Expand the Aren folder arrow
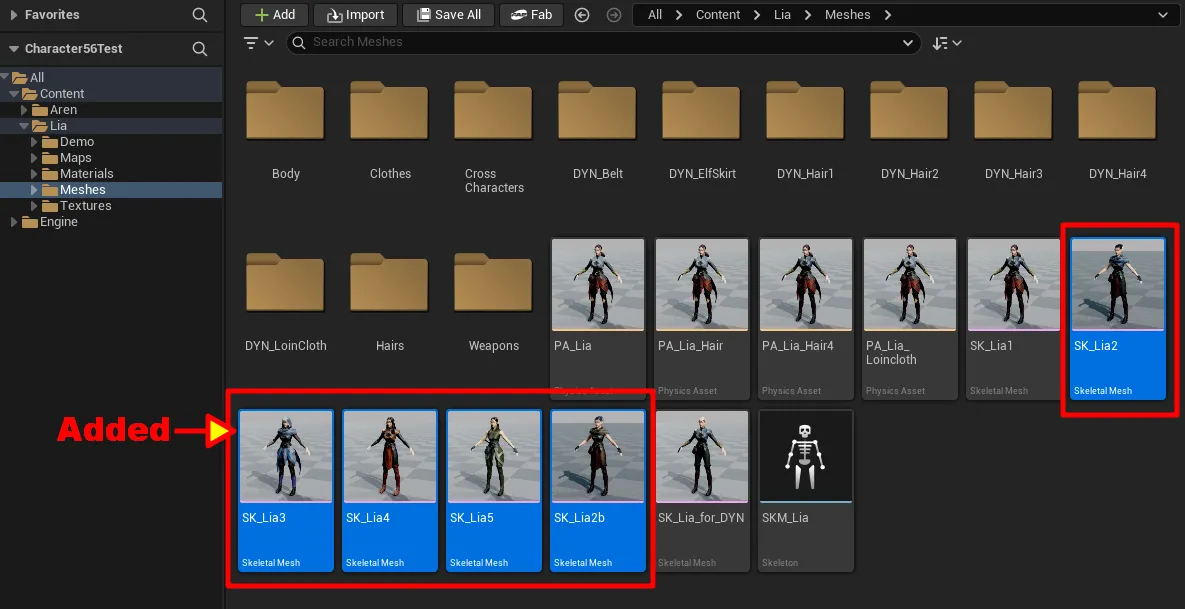Image resolution: width=1185 pixels, height=609 pixels. (x=24, y=110)
